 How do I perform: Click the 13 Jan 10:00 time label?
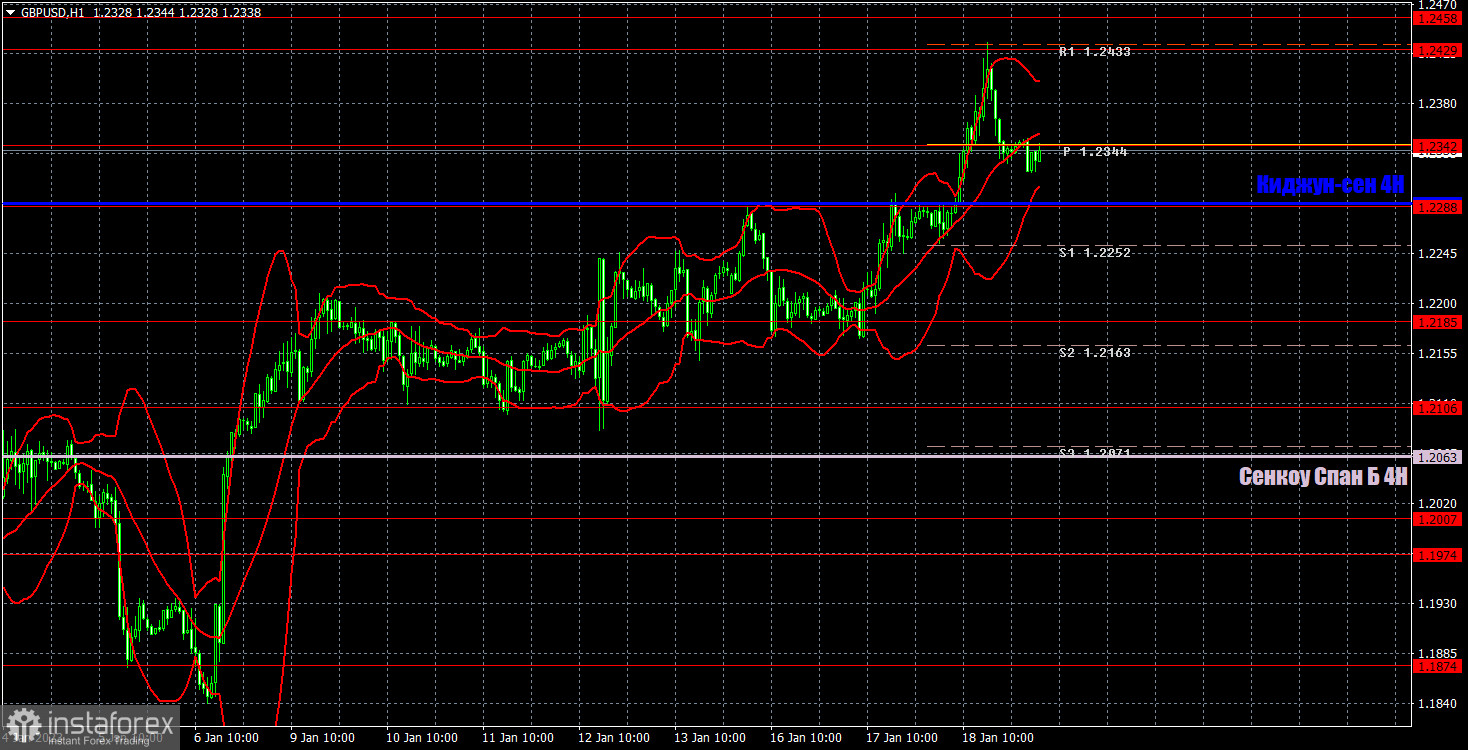click(711, 738)
